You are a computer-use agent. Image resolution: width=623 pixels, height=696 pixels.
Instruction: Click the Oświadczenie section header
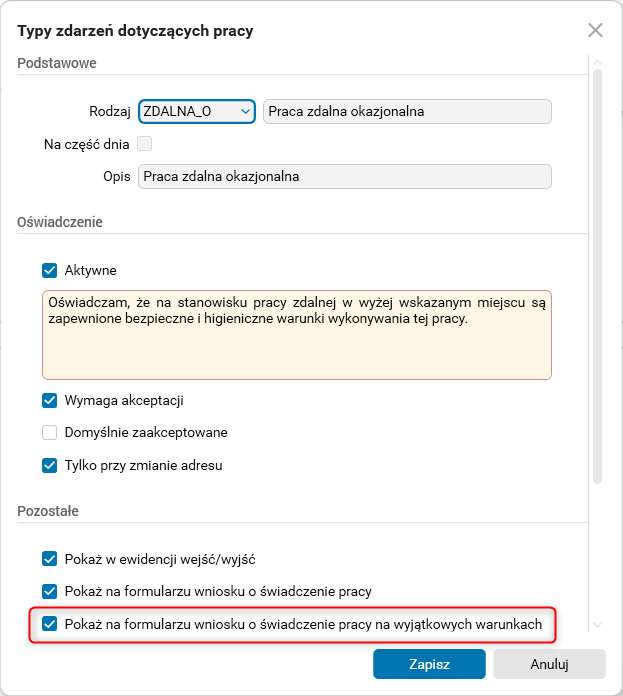pyautogui.click(x=60, y=221)
